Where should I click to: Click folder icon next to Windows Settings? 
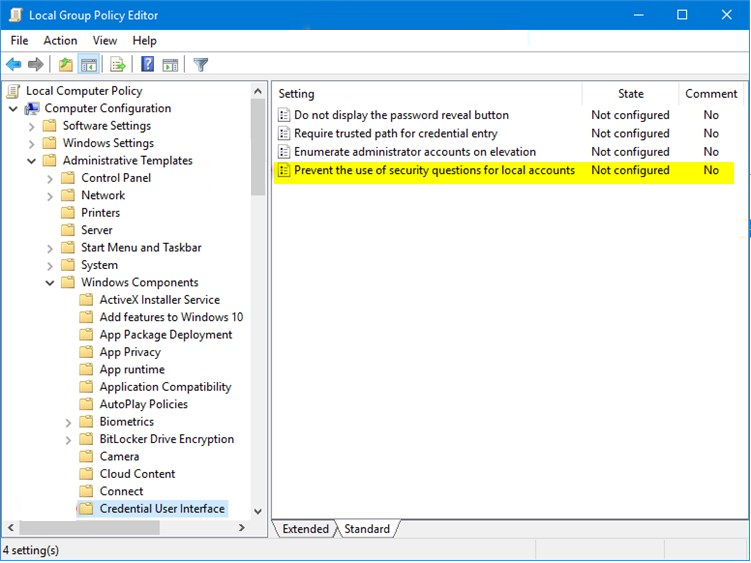pyautogui.click(x=49, y=143)
